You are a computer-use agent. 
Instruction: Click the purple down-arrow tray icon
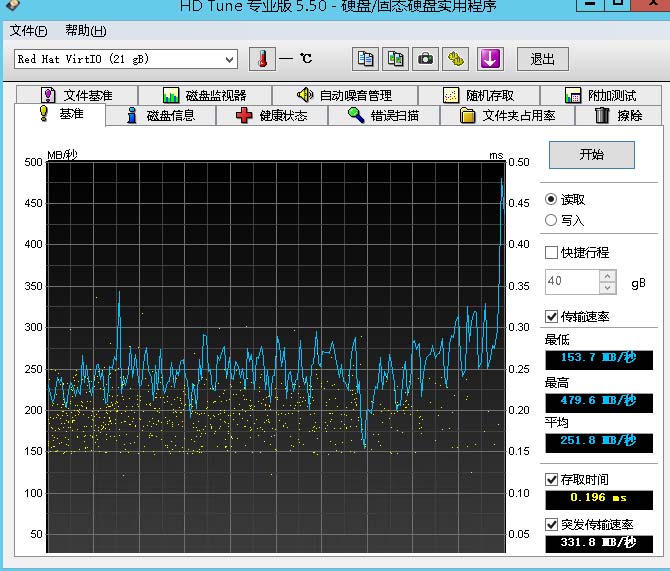tap(490, 59)
